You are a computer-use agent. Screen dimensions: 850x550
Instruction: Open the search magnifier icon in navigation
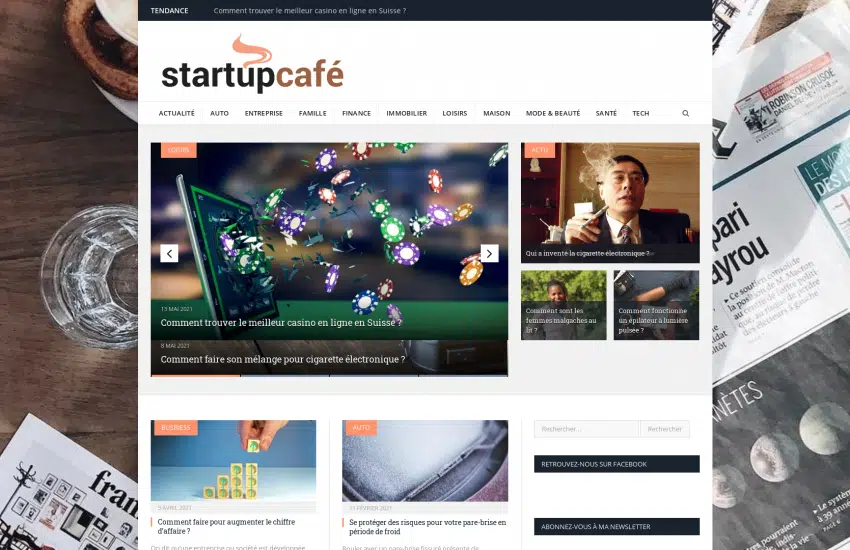click(x=685, y=113)
